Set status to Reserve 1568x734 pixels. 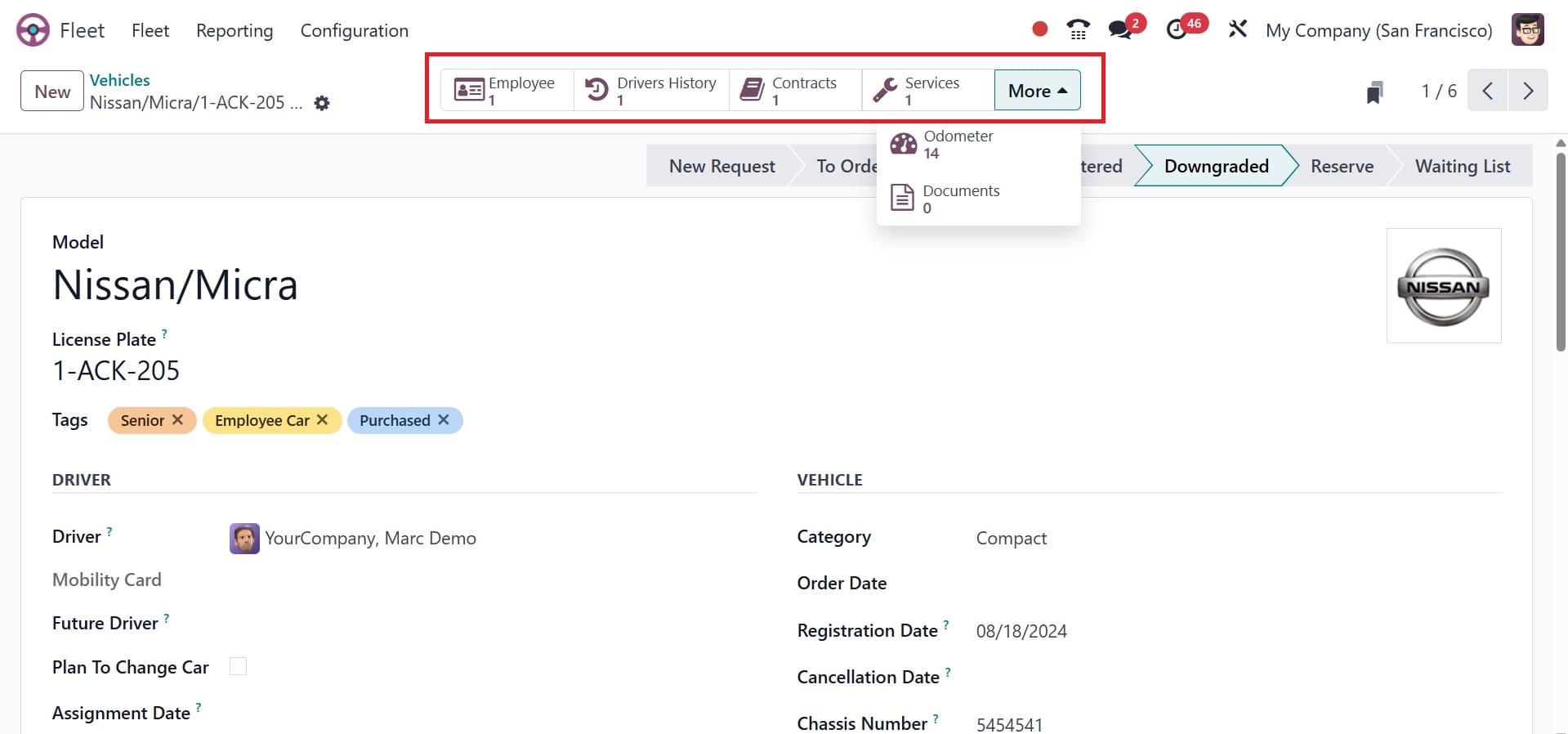[1342, 166]
